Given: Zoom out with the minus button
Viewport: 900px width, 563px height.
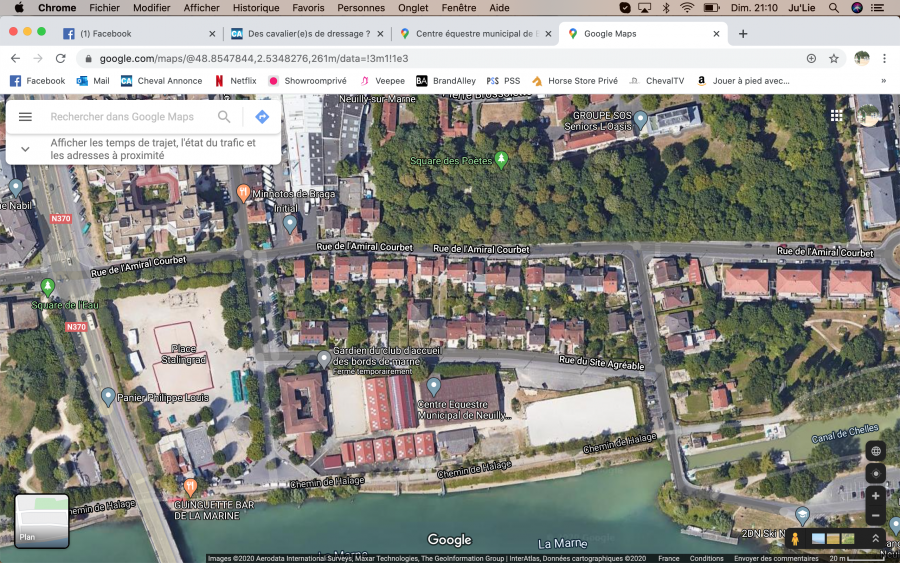Looking at the screenshot, I should (876, 516).
